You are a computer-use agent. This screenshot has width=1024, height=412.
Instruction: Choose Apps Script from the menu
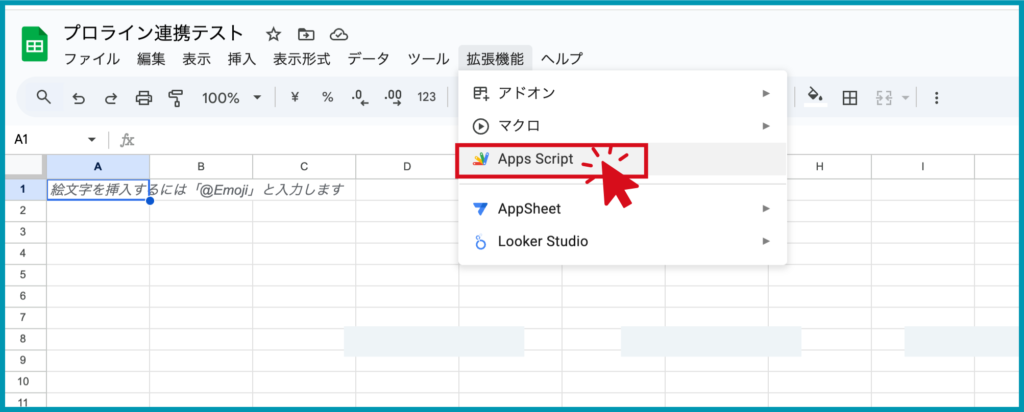622,159
